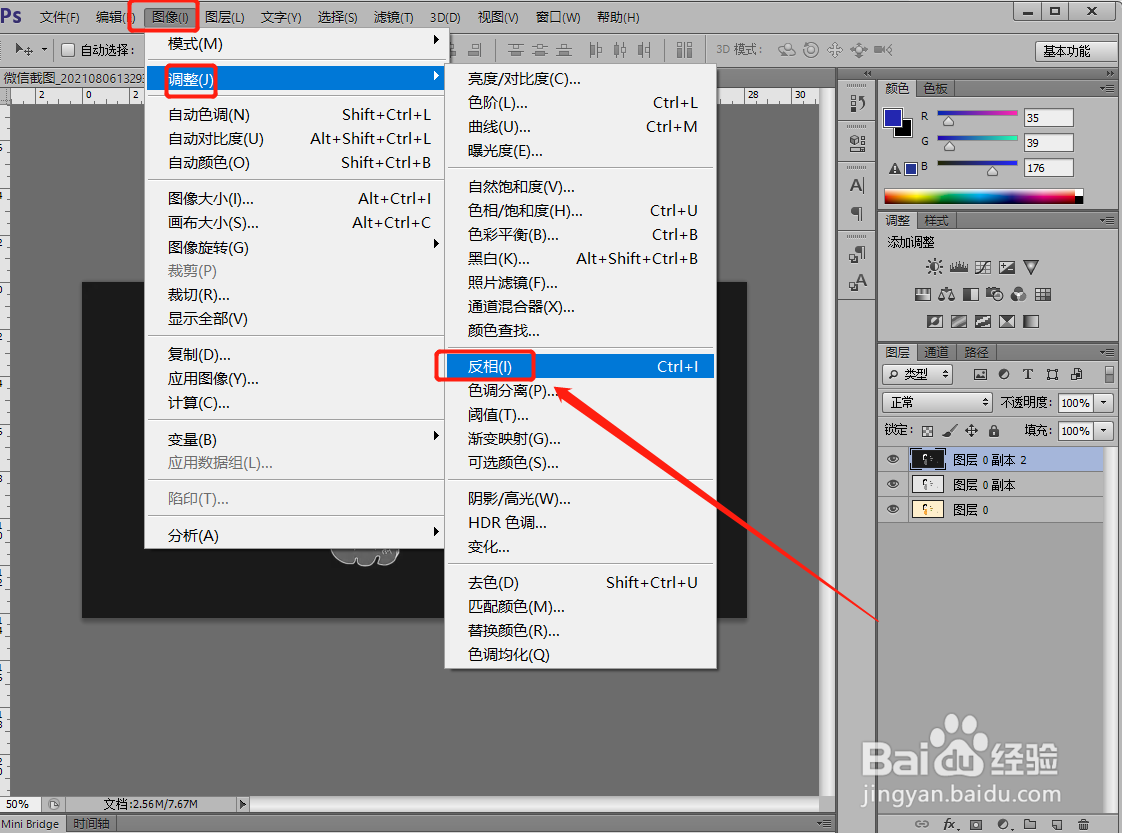This screenshot has height=833, width=1122.
Task: Click the type filter T icon in Layers panel
Action: click(x=1028, y=374)
